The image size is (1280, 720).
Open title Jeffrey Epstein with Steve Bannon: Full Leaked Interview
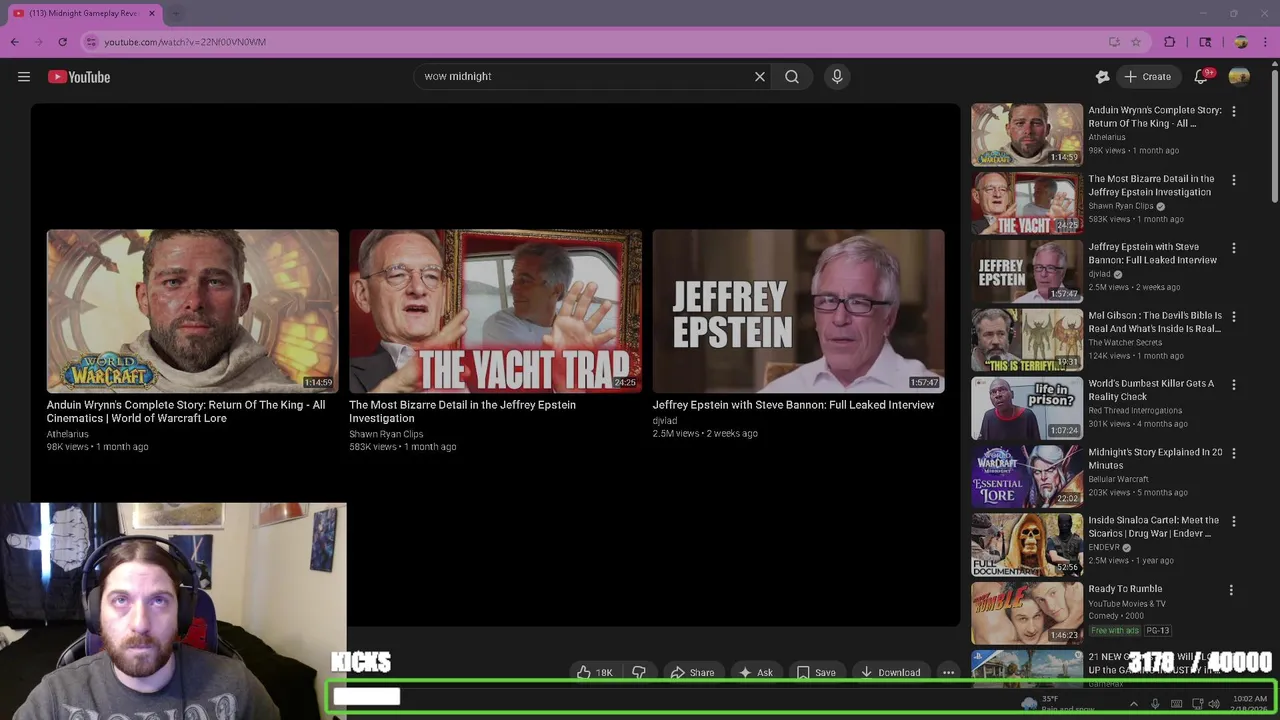coord(793,405)
